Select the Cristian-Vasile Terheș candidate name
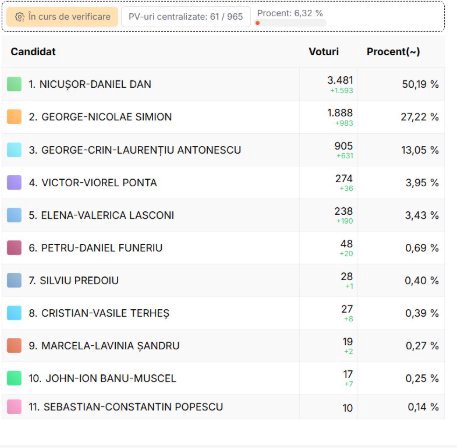457x448 pixels. pos(99,313)
